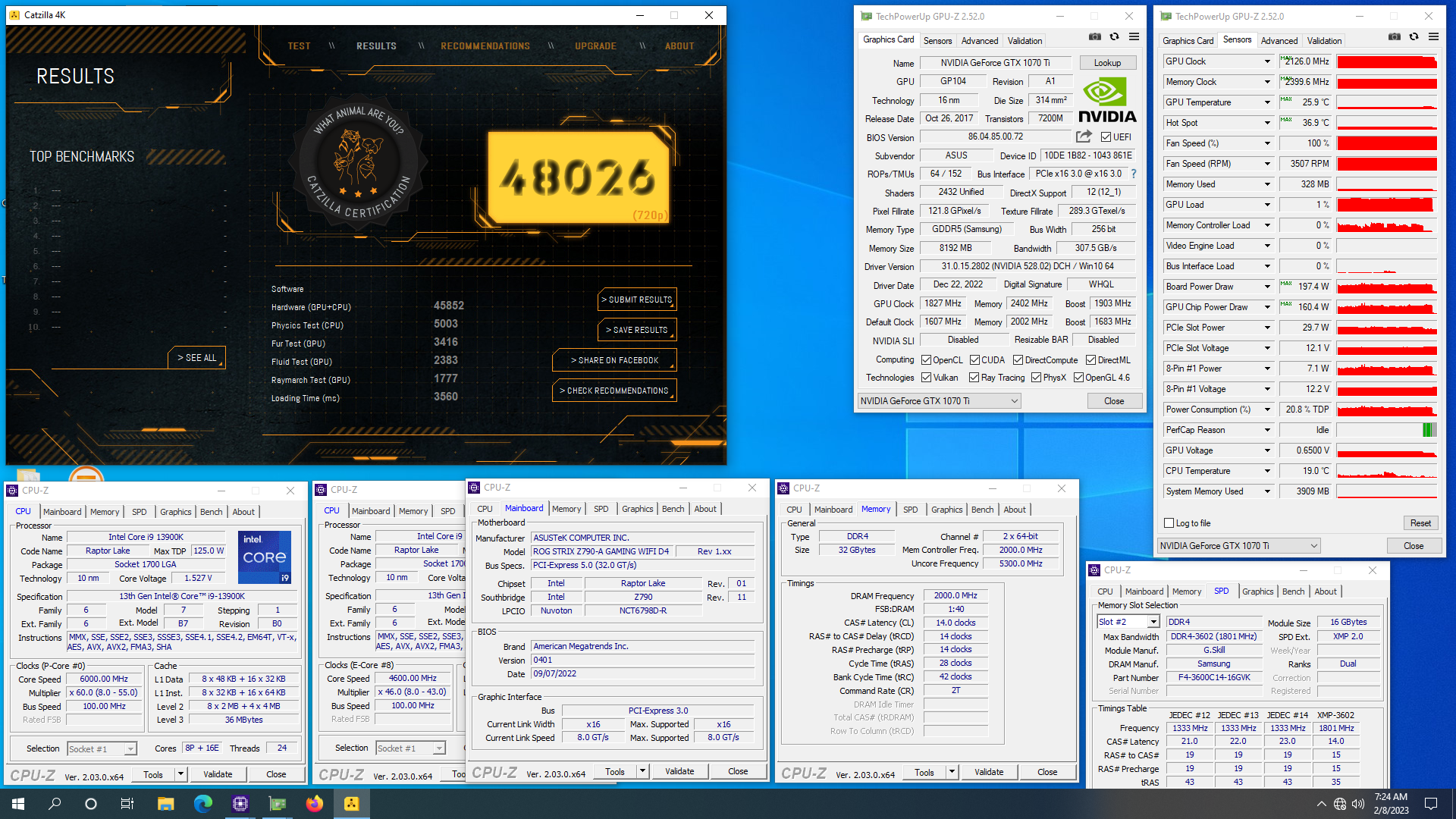Switch to SPD tab in Memory CPU-Z window
Screen dimensions: 1456x819
pyautogui.click(x=910, y=510)
